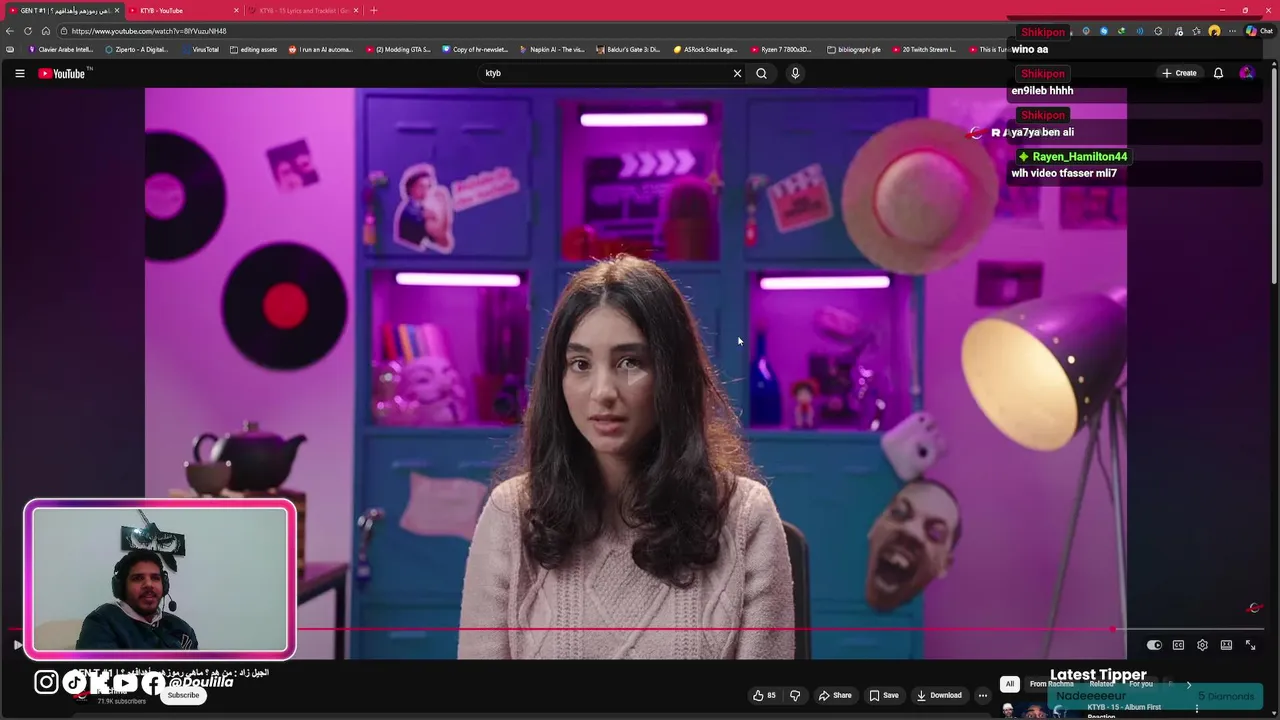Subscribe to the channel
The width and height of the screenshot is (1280, 720).
(x=183, y=695)
